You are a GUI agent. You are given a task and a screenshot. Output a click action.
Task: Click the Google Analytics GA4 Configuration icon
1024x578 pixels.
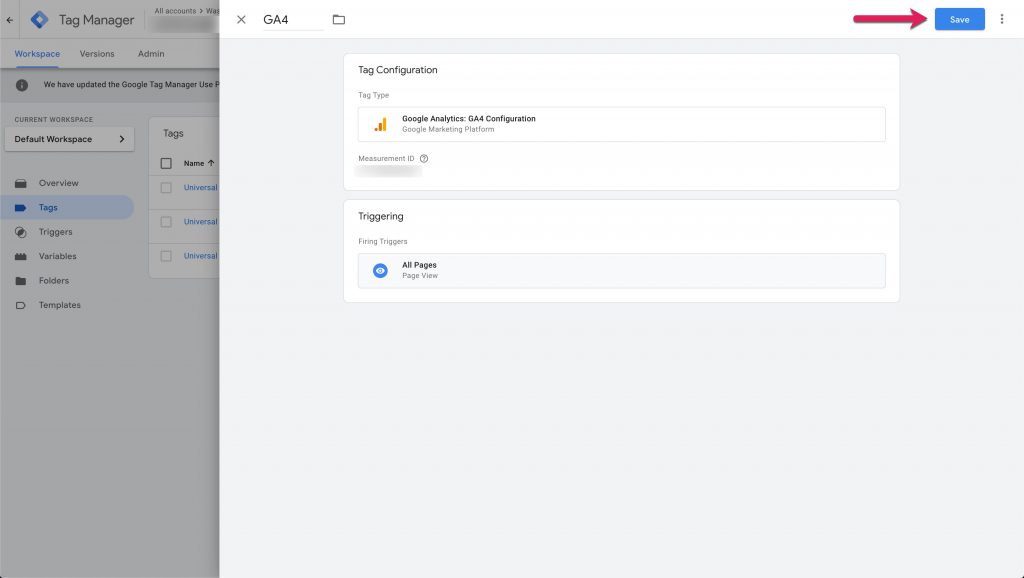pyautogui.click(x=380, y=124)
